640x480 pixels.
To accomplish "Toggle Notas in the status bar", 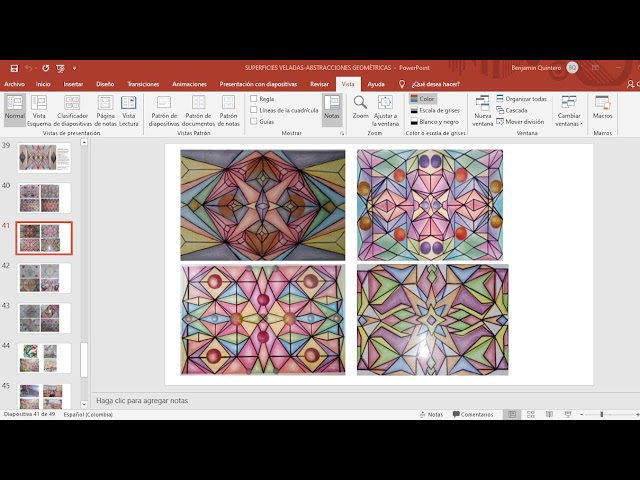I will tap(431, 414).
